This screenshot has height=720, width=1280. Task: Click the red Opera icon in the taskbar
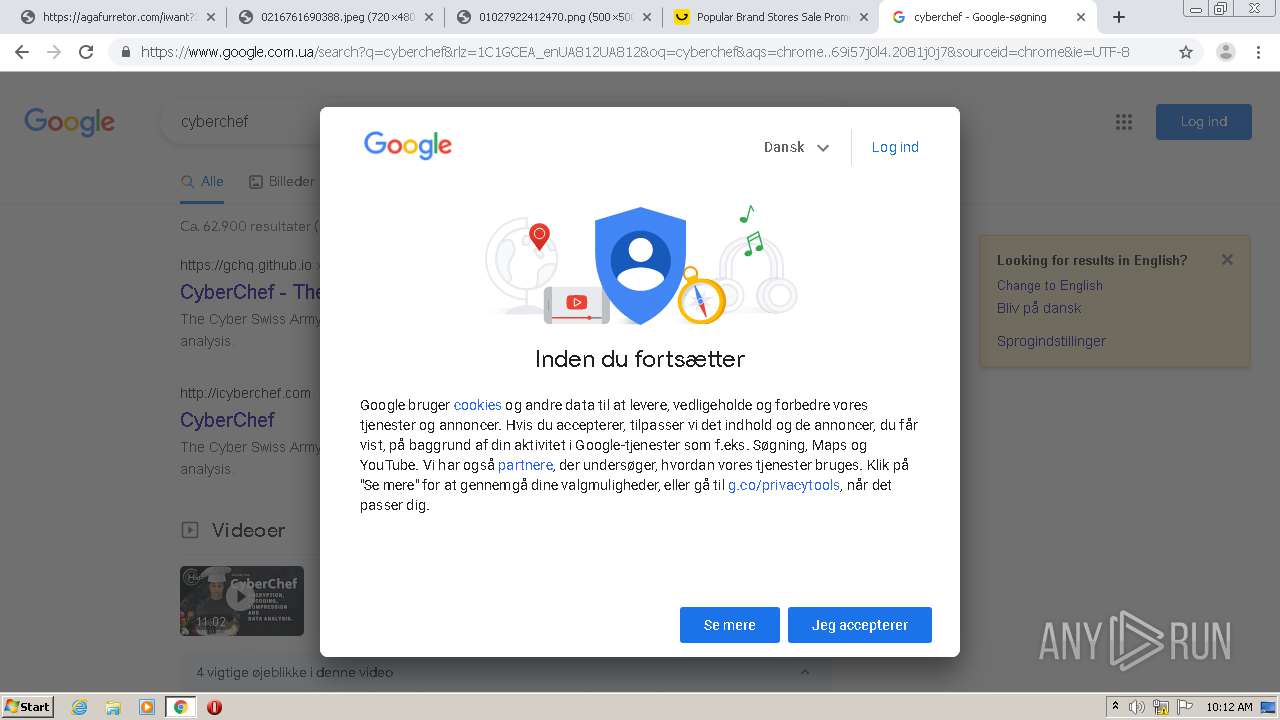[x=214, y=707]
